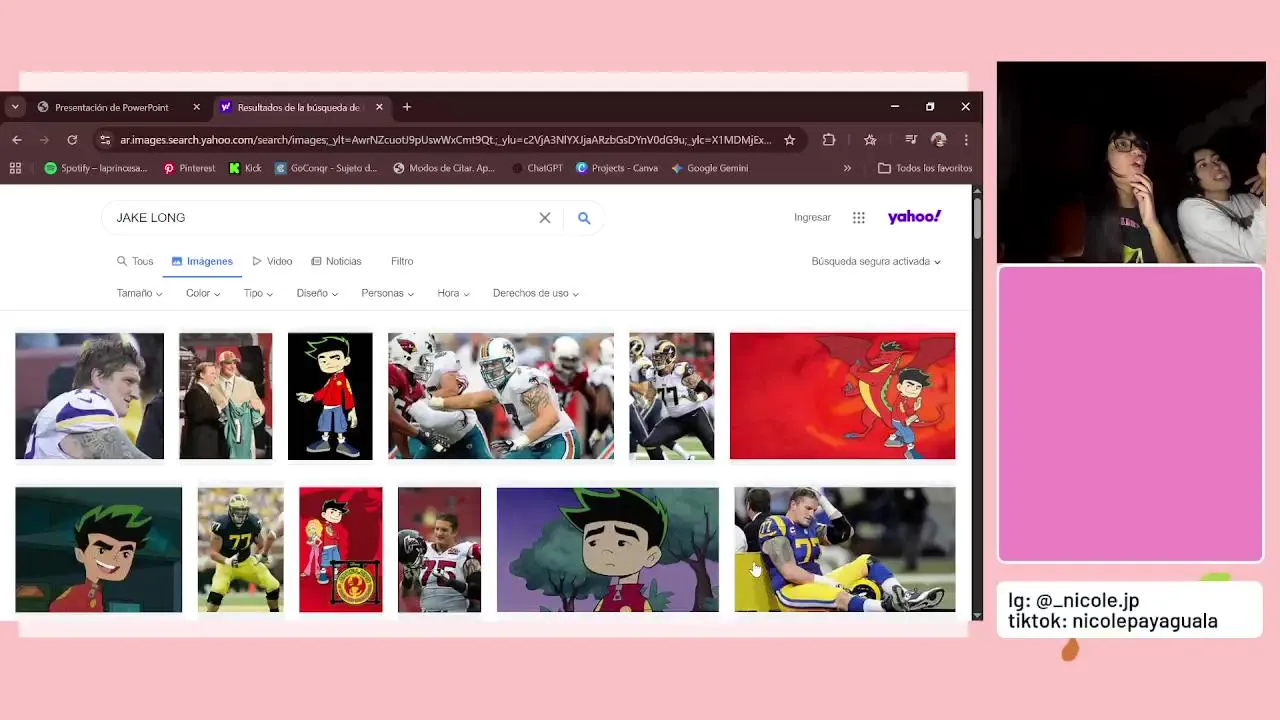This screenshot has height=720, width=1280.
Task: Open the new tab plus button
Action: [x=407, y=107]
